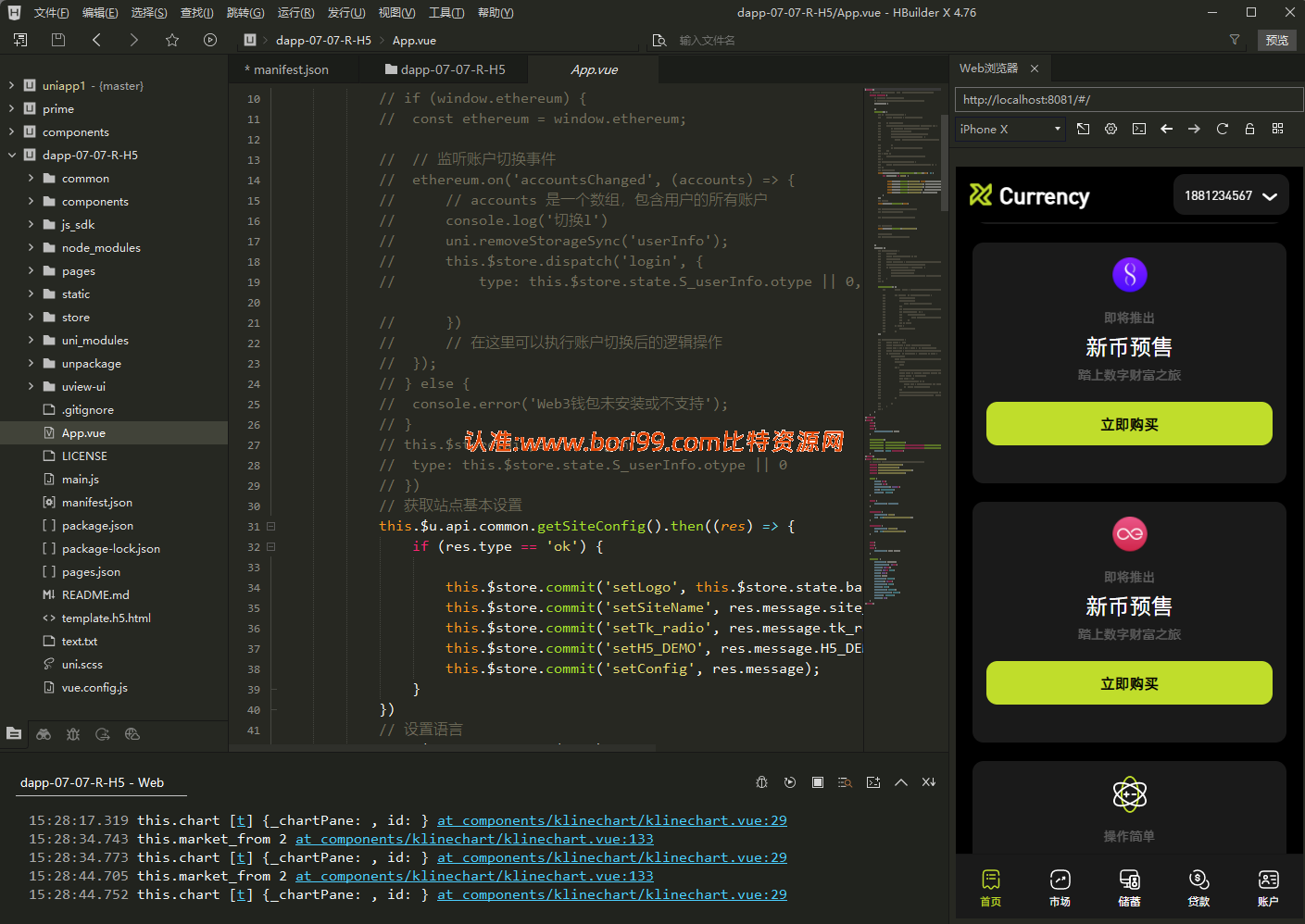Click the Run play icon in toolbar
This screenshot has height=924, width=1305.
(x=210, y=40)
